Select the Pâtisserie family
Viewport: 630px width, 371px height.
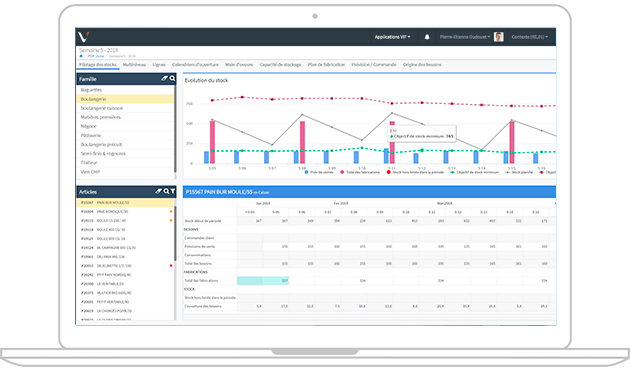point(125,135)
